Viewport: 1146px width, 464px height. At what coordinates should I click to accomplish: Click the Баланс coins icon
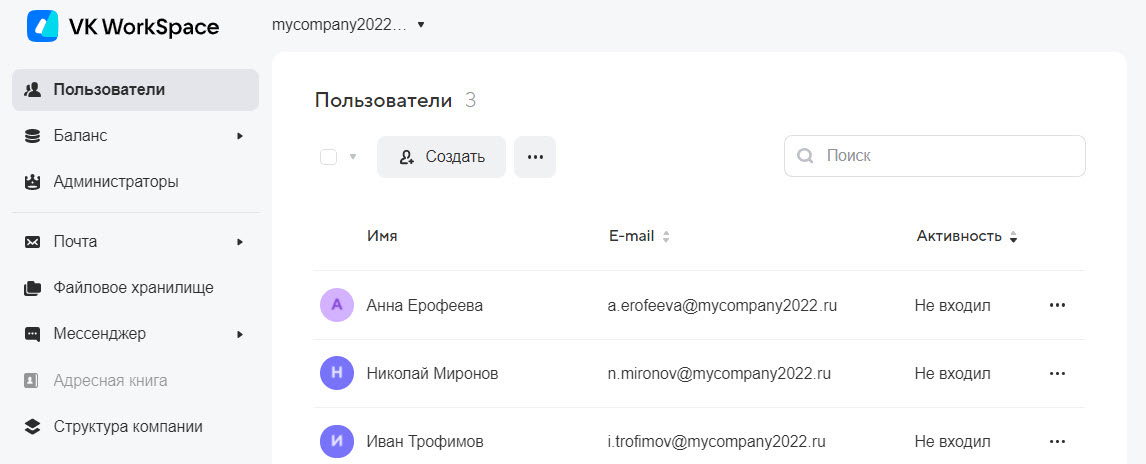[32, 136]
